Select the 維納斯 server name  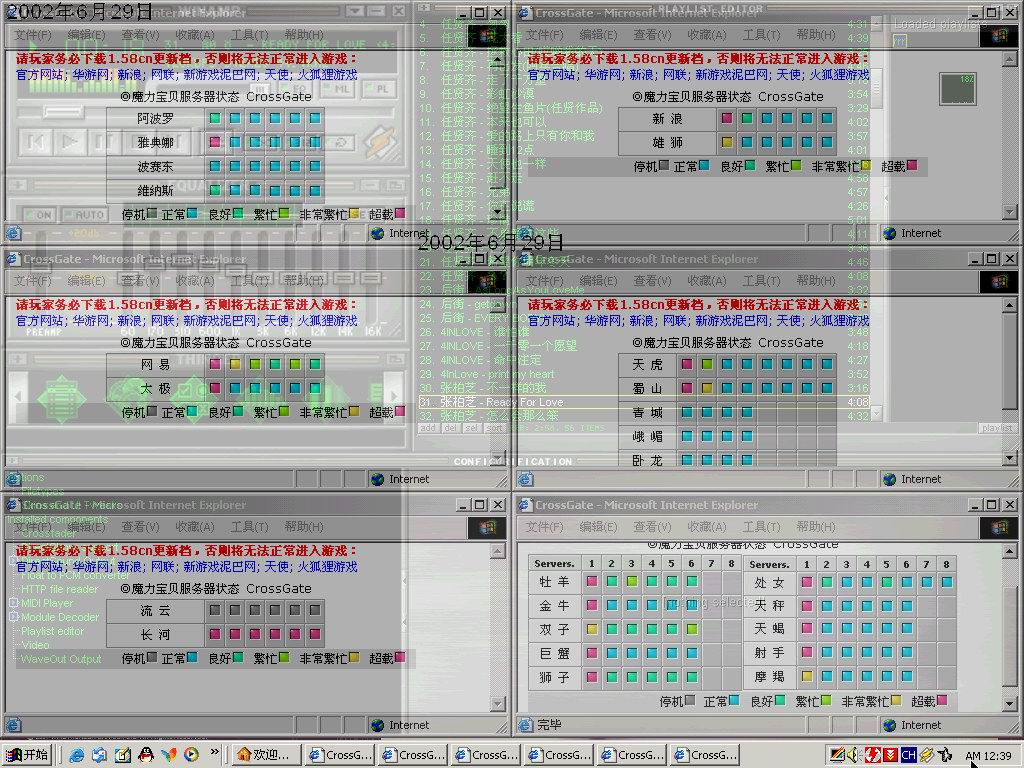(155, 190)
